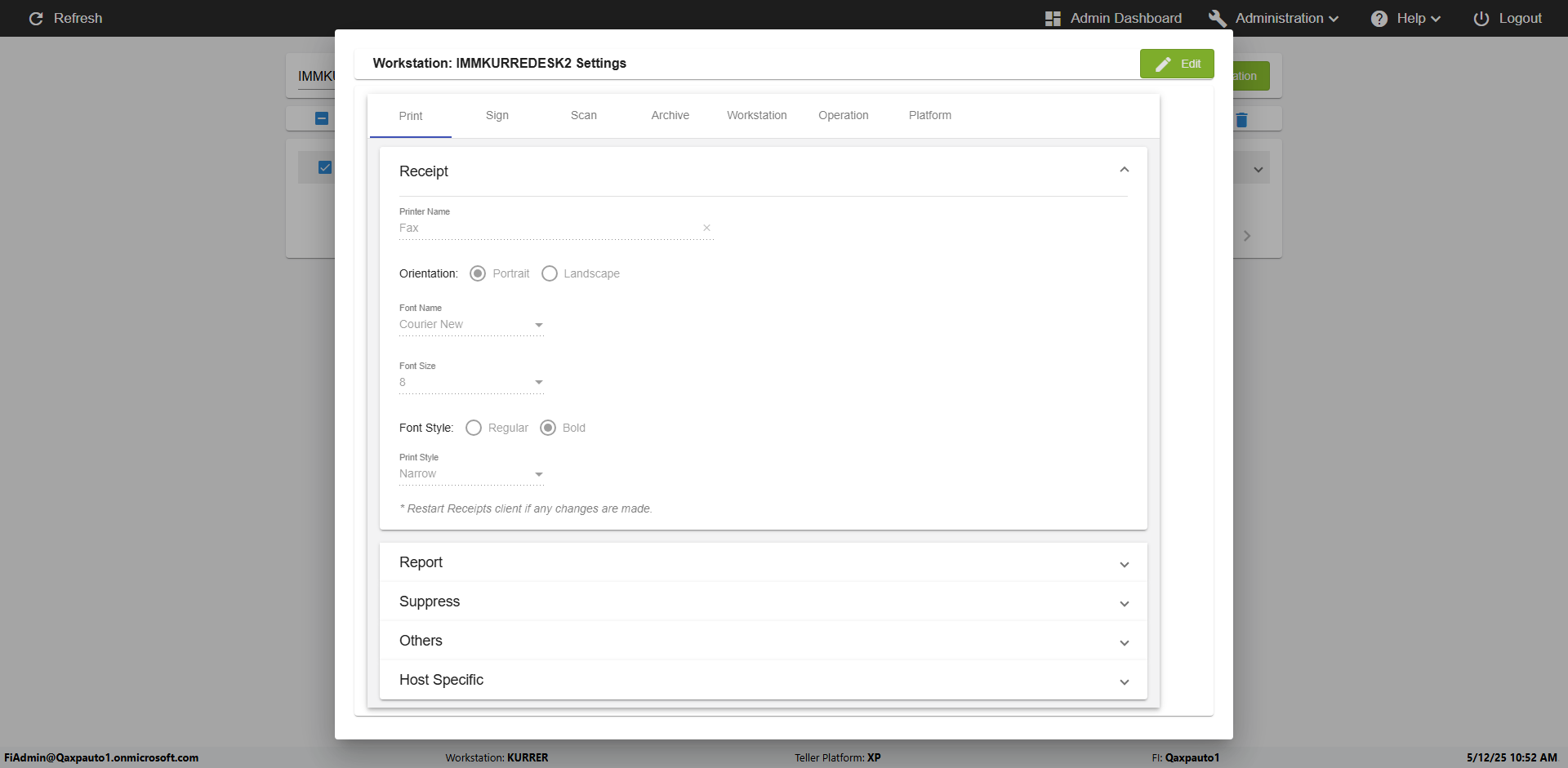
Task: Expand the Others section
Action: coord(763,641)
